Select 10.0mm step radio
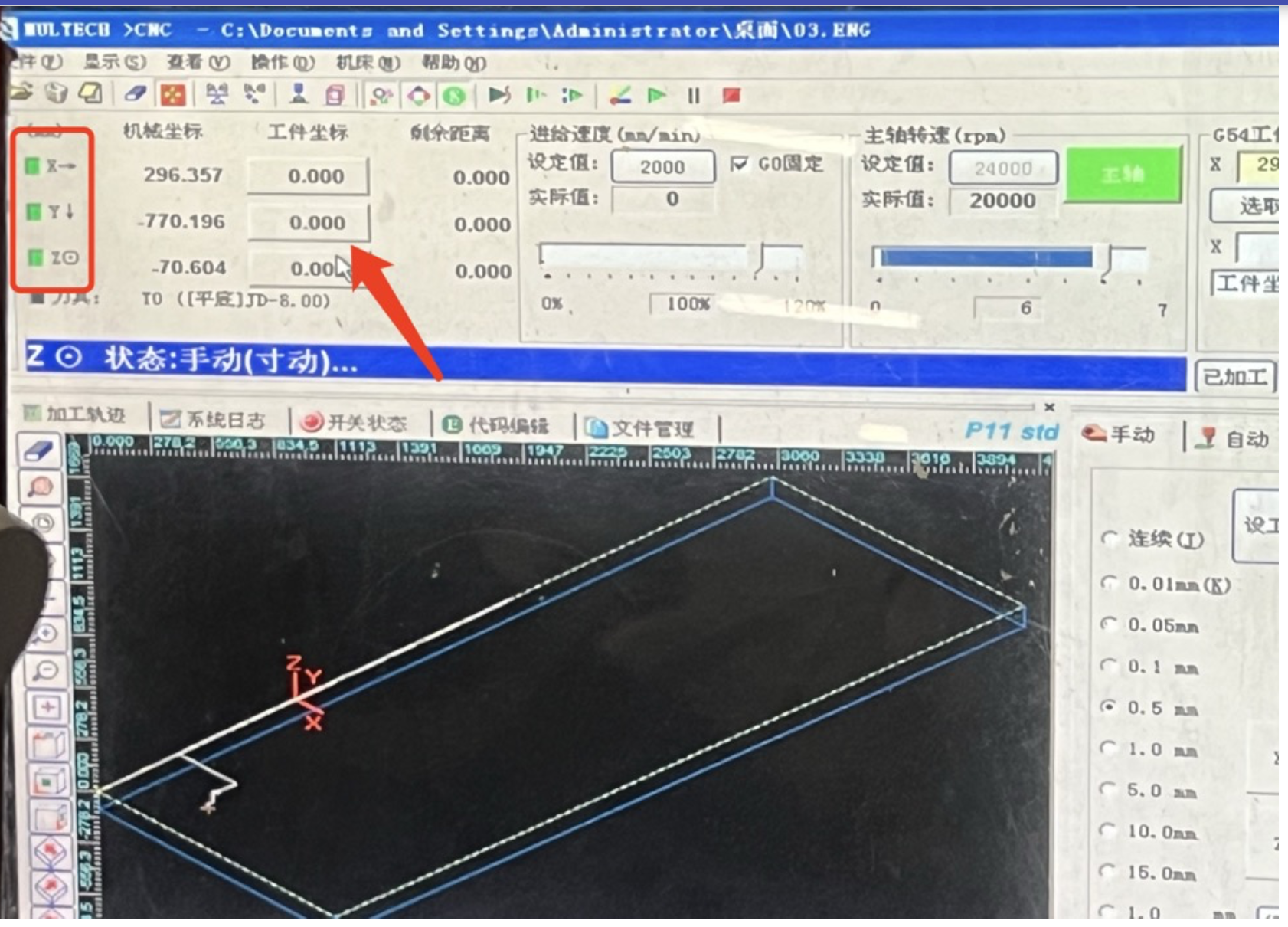 pyautogui.click(x=1109, y=830)
